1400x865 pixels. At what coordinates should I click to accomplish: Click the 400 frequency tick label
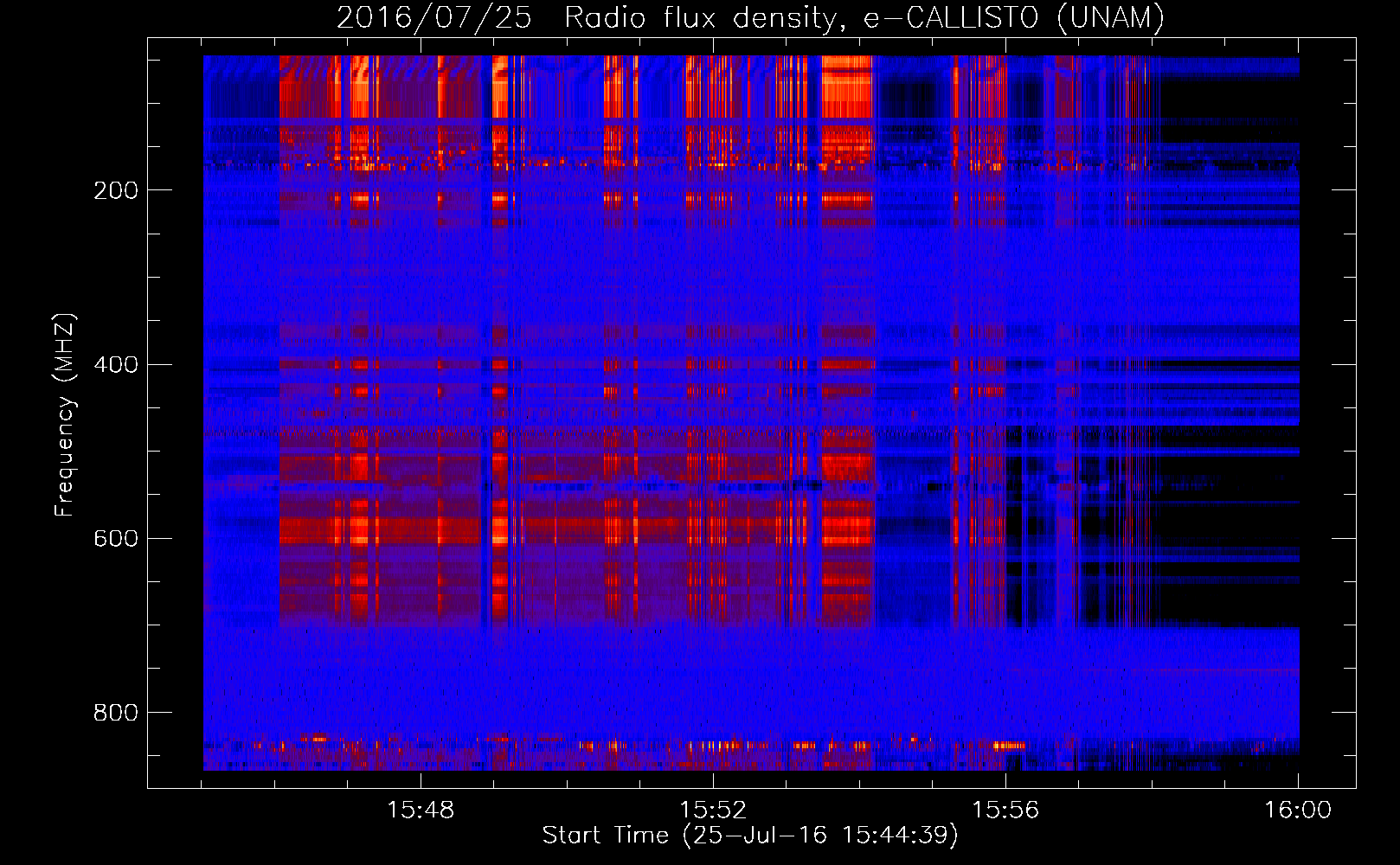point(116,364)
